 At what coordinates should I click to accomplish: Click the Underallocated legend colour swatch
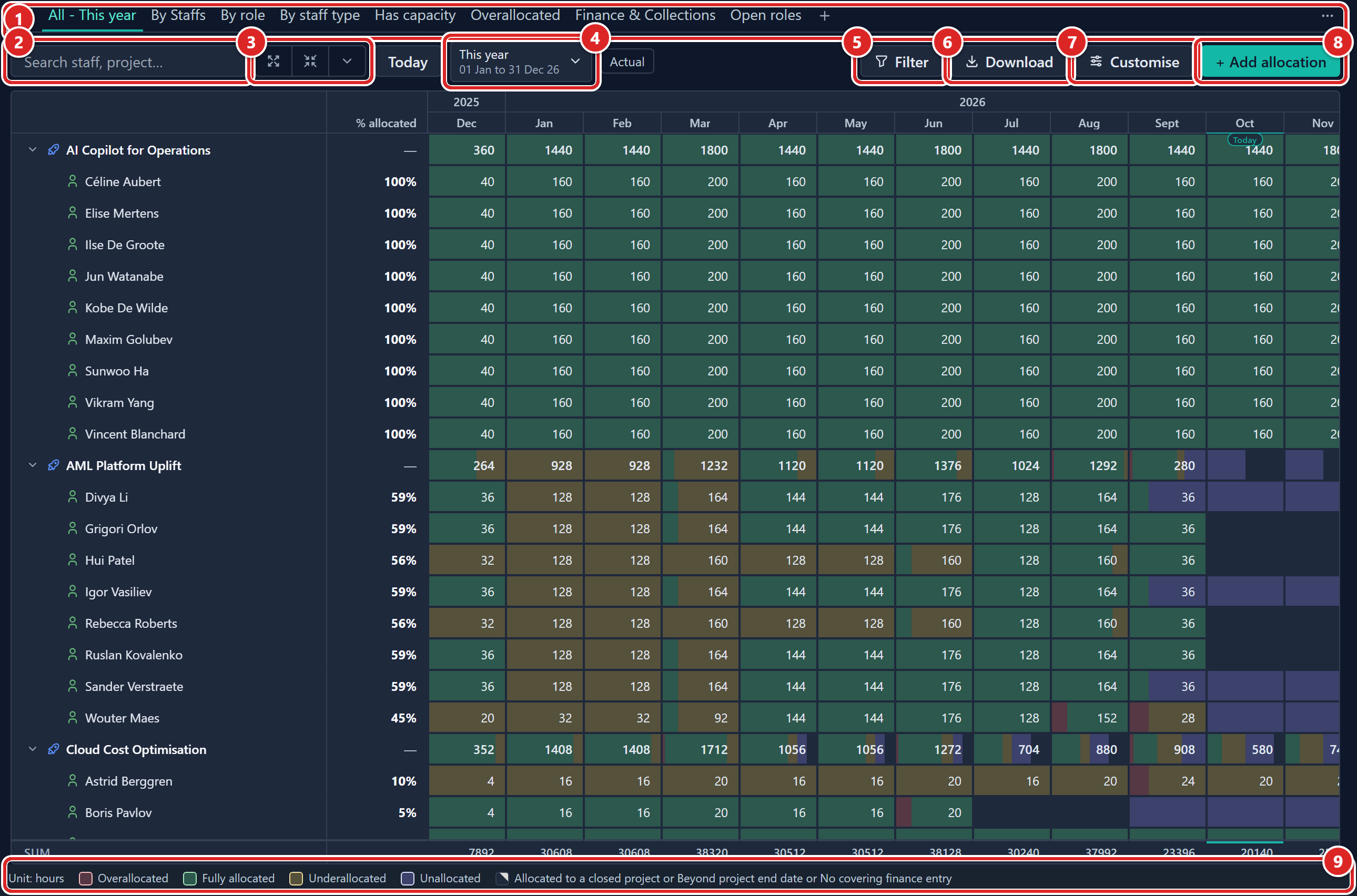[296, 878]
